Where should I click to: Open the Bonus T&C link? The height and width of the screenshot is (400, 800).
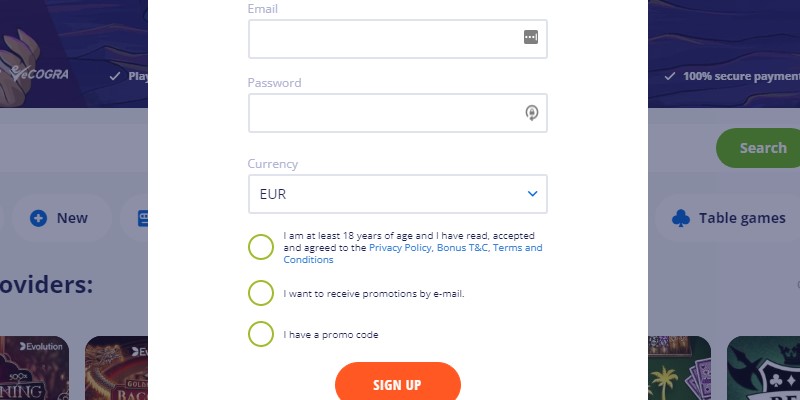tap(463, 248)
